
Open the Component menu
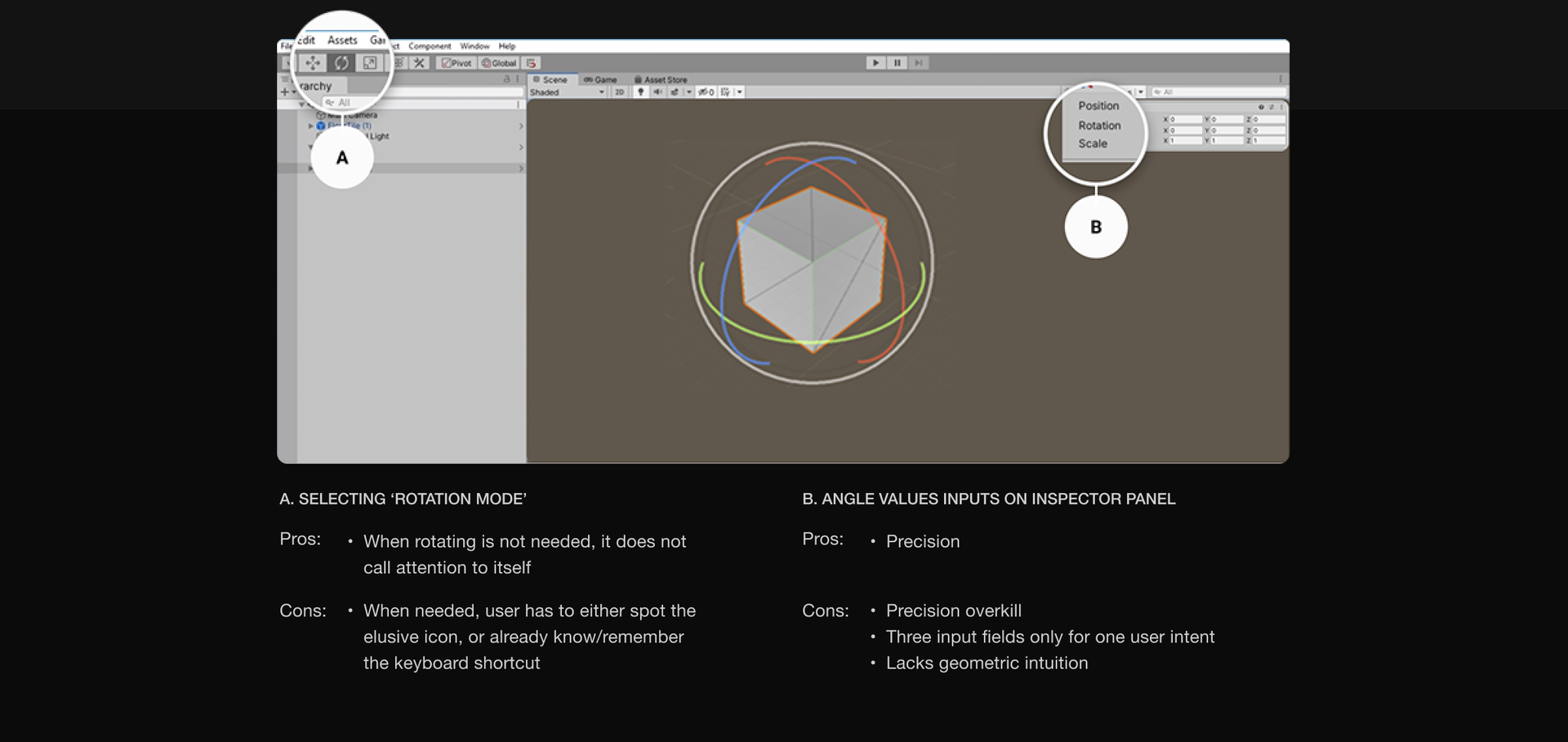(x=430, y=47)
